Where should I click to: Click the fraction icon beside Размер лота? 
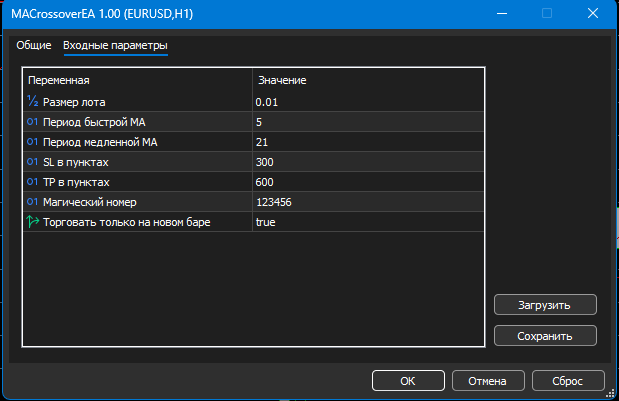pyautogui.click(x=32, y=101)
